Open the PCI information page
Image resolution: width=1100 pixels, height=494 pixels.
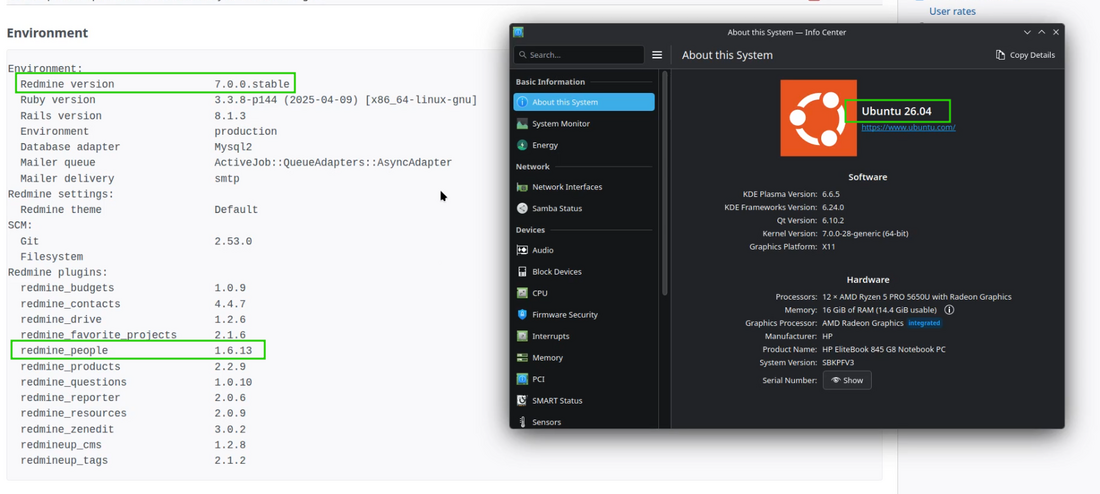click(584, 379)
